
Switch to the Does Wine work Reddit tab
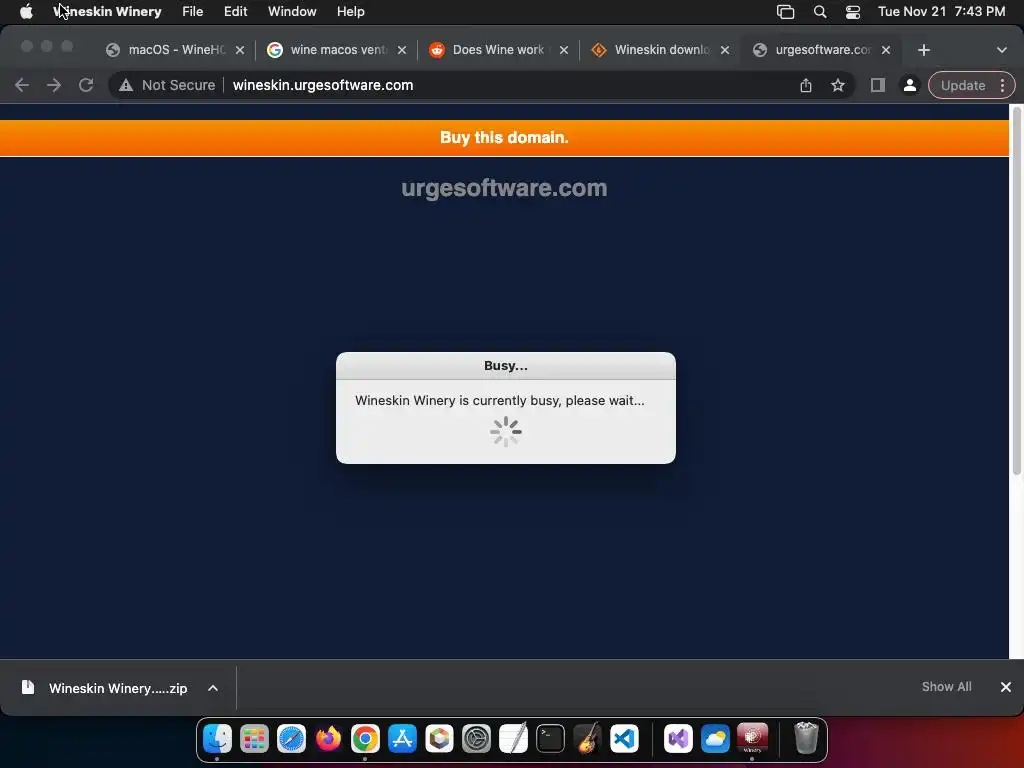pyautogui.click(x=498, y=50)
